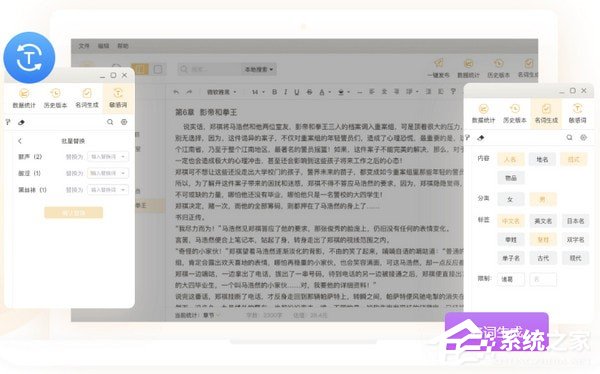Open 敏感词 tab in the right floating panel
The height and width of the screenshot is (374, 600).
click(577, 114)
